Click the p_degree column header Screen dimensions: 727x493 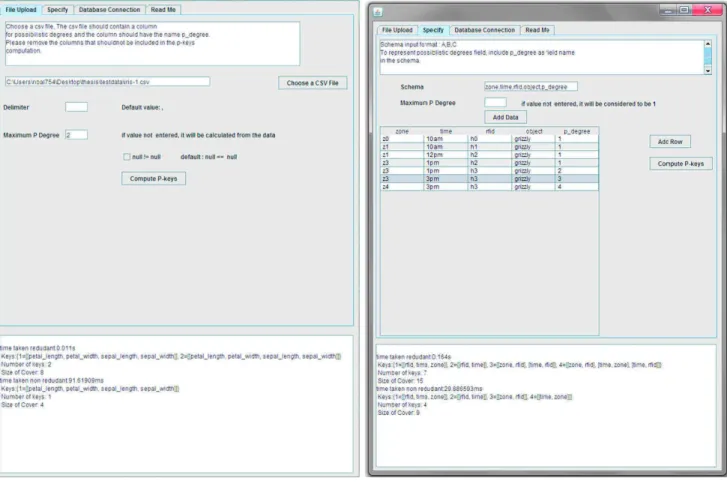[577, 131]
